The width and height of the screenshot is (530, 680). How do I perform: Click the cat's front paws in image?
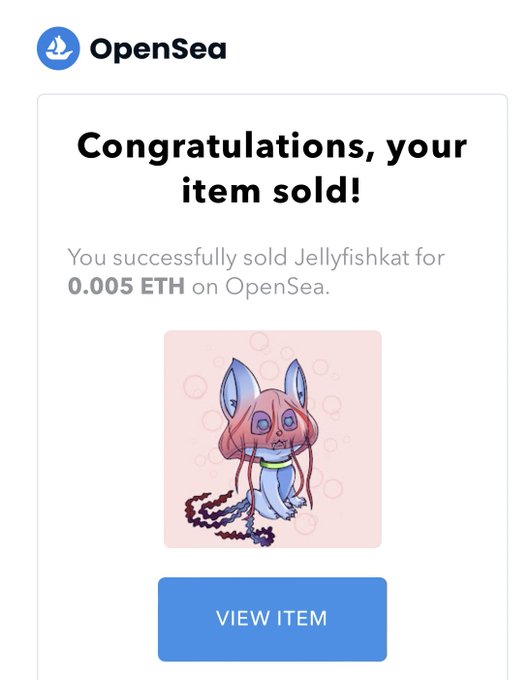pos(296,508)
